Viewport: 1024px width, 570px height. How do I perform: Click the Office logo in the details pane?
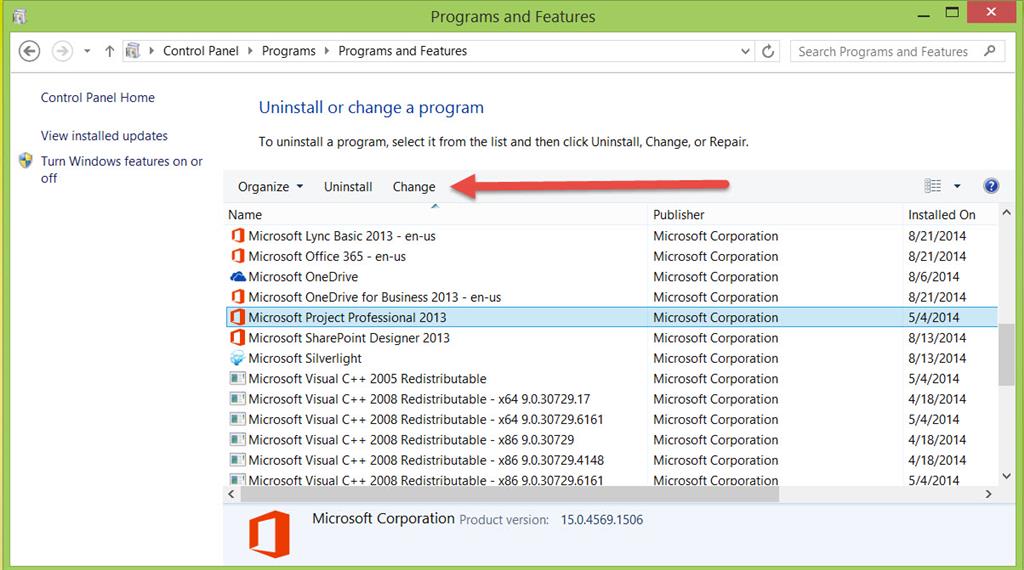coord(269,534)
